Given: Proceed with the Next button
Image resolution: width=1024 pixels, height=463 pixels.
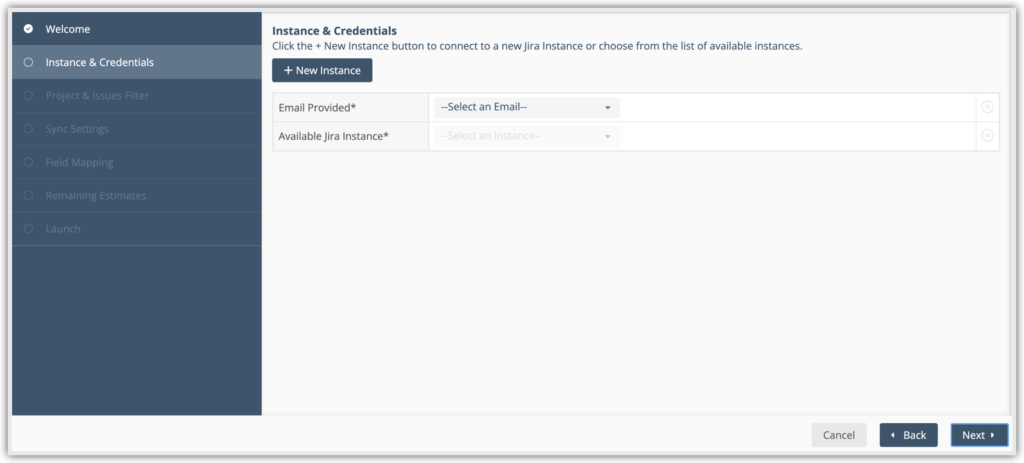Looking at the screenshot, I should [x=978, y=435].
